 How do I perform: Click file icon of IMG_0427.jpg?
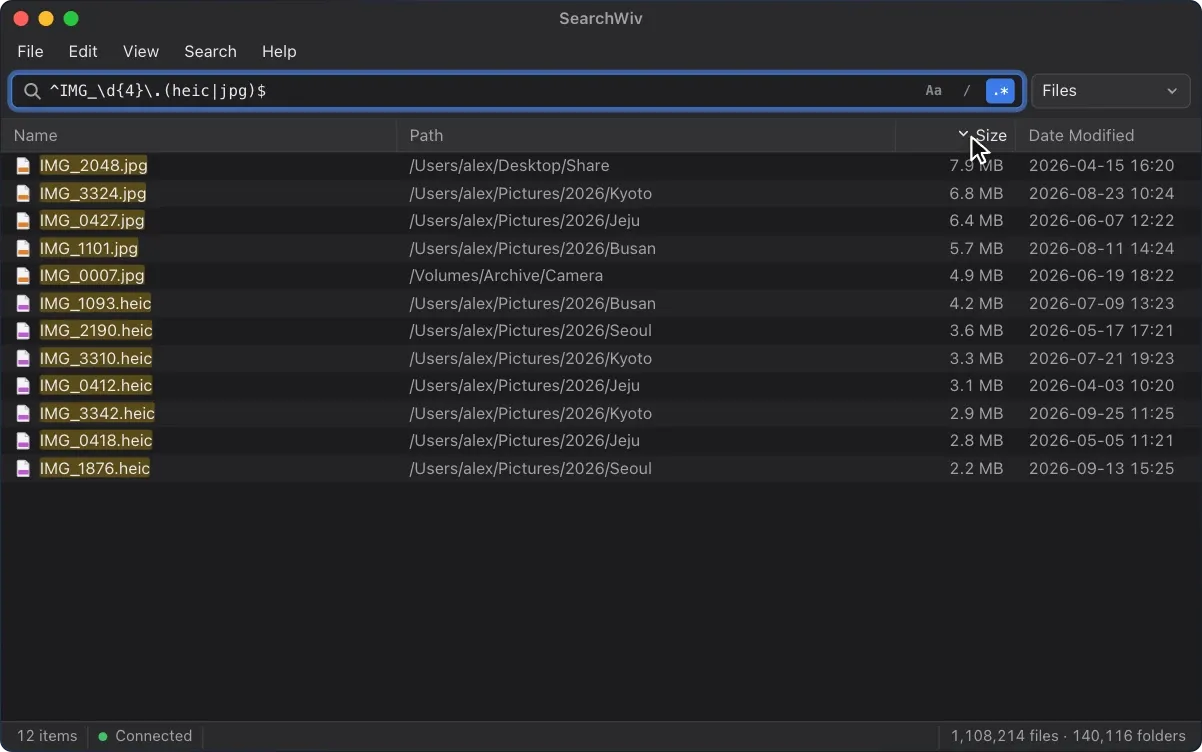point(23,221)
